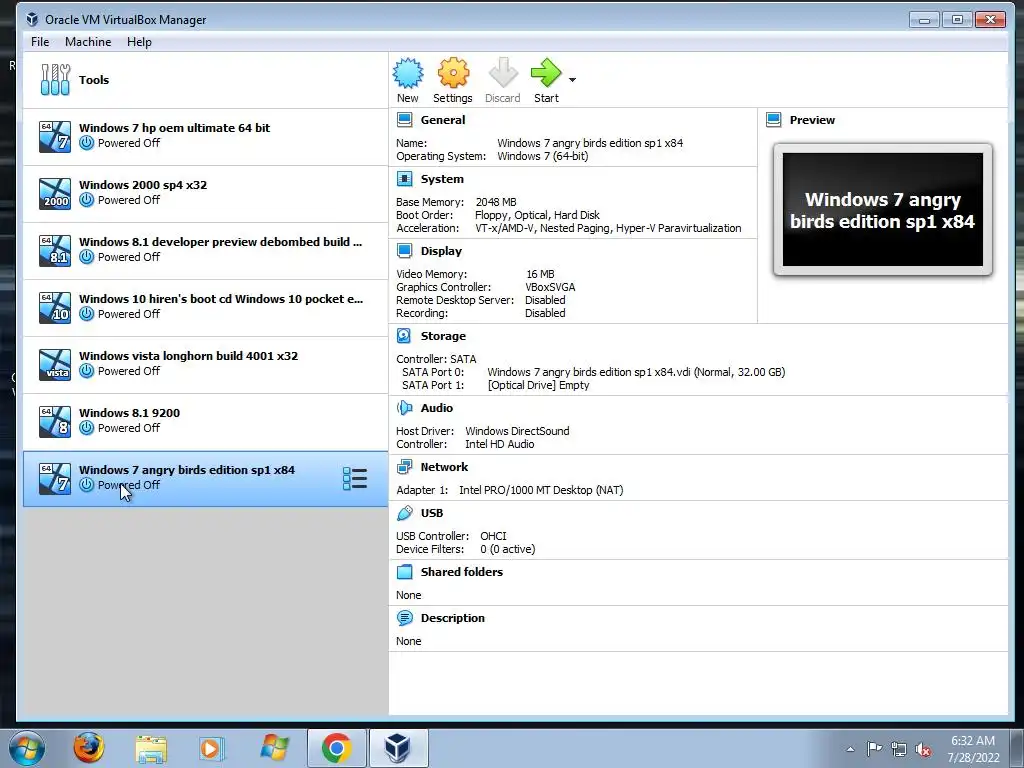The height and width of the screenshot is (768, 1024).
Task: Open the taskbar clock and date
Action: (x=973, y=748)
